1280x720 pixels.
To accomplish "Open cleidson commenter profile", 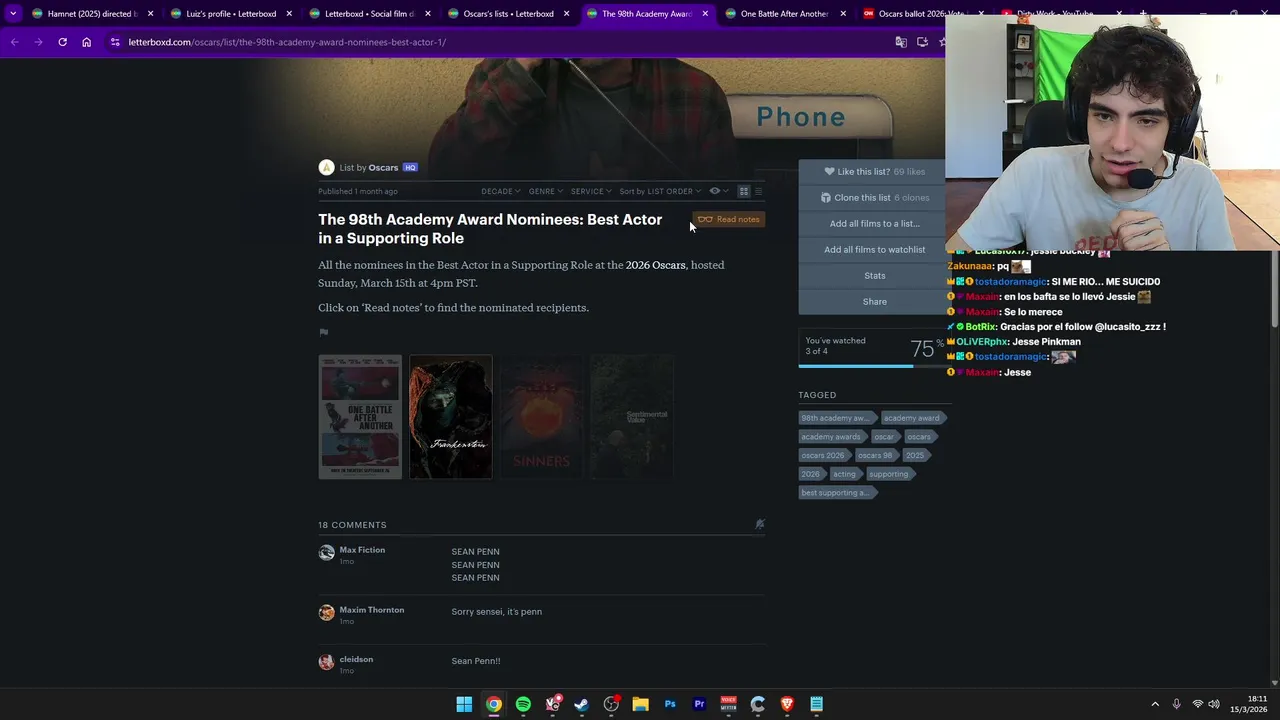I will [356, 660].
